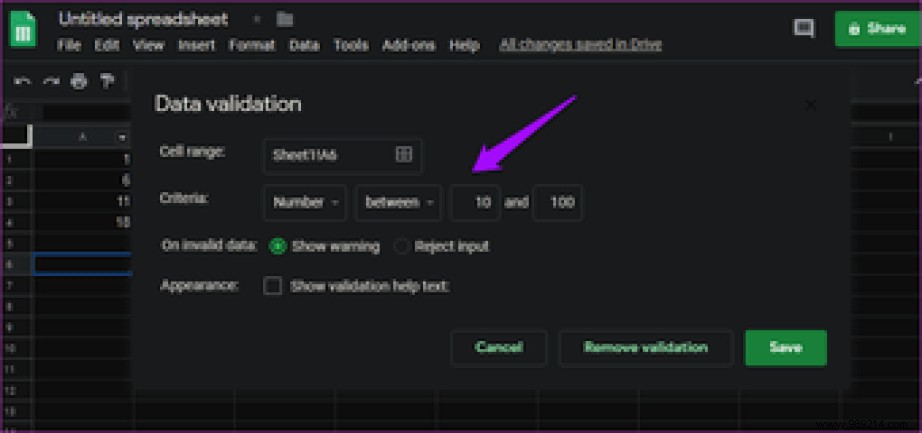This screenshot has height=433, width=922.
Task: Open the Google Sheets home icon
Action: (x=22, y=28)
